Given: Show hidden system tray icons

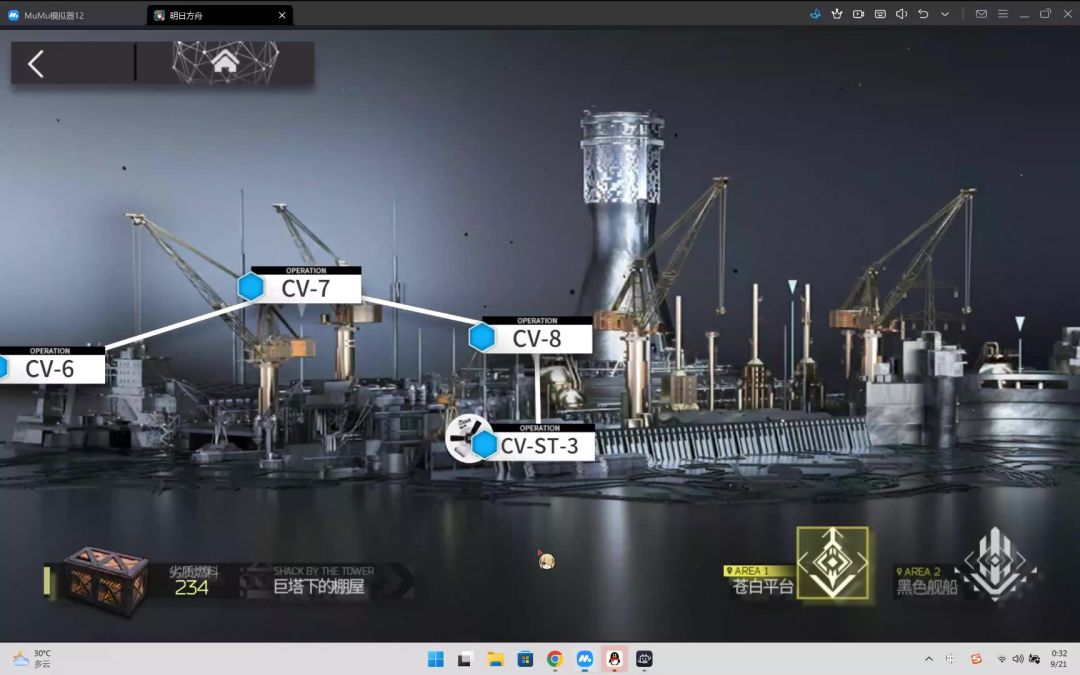Looking at the screenshot, I should [x=928, y=659].
